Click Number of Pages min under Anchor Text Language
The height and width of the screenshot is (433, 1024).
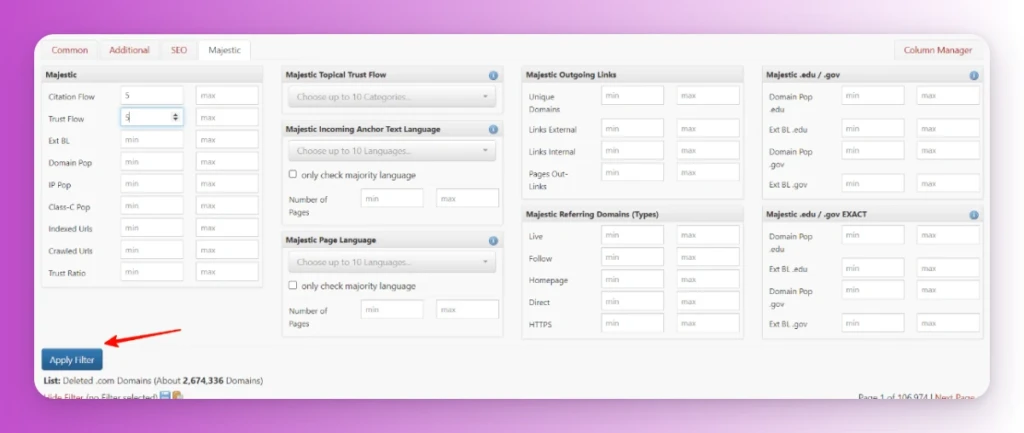pyautogui.click(x=392, y=198)
